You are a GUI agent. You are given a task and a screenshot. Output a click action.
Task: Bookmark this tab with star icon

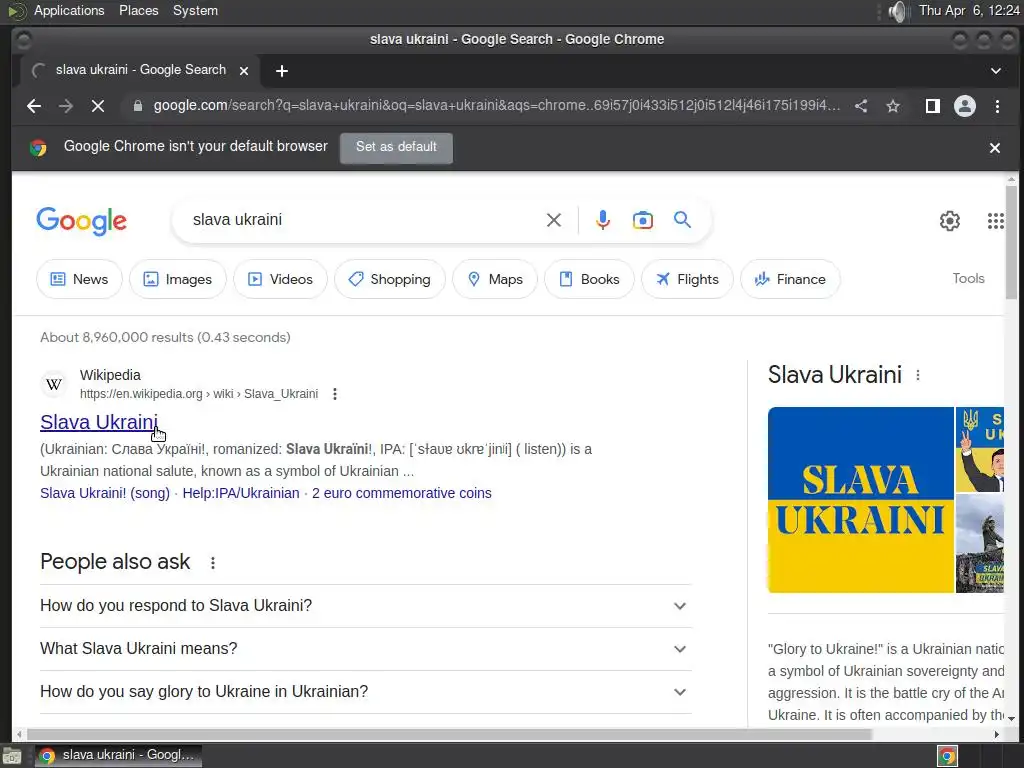[893, 106]
